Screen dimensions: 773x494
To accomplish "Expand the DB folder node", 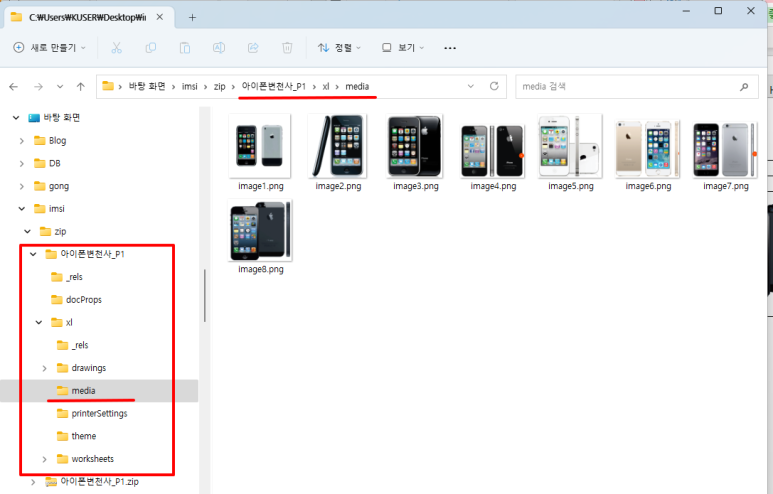I will [x=22, y=164].
